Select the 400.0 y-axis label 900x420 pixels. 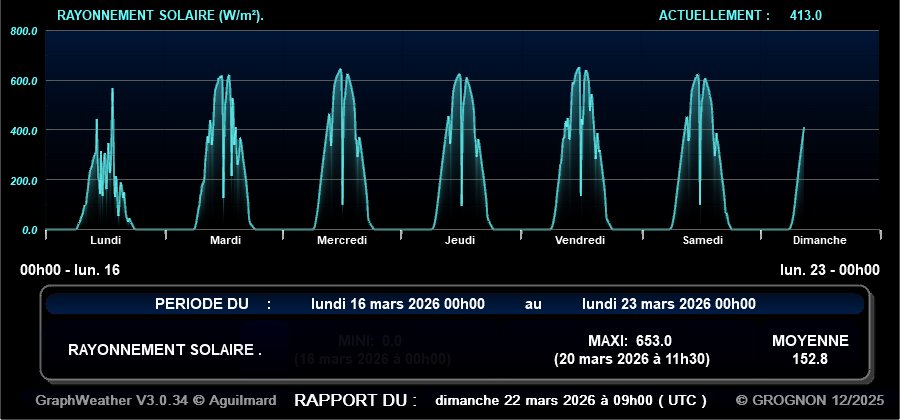[24, 131]
